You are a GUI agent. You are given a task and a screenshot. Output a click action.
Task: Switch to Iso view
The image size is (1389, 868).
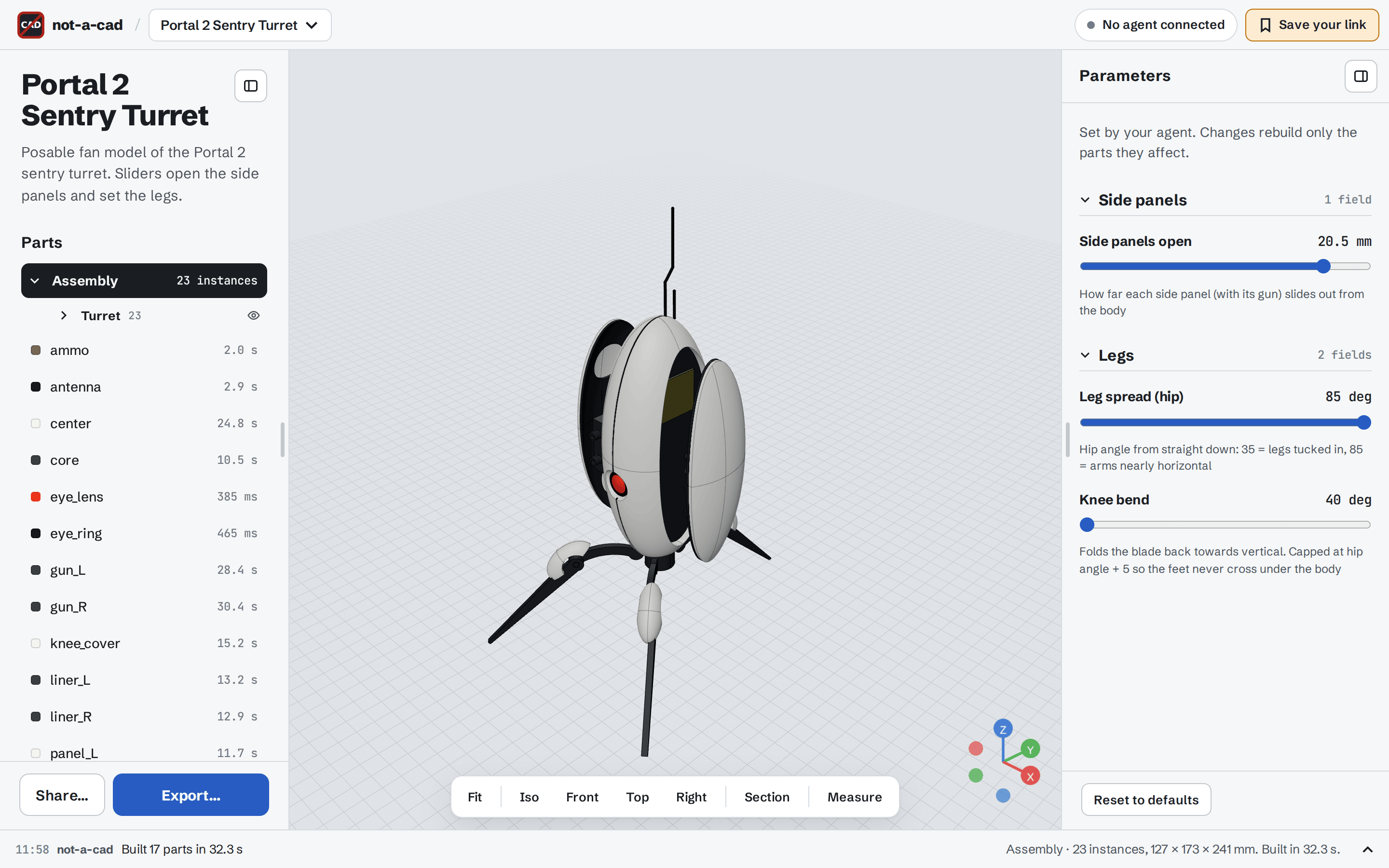click(x=529, y=797)
